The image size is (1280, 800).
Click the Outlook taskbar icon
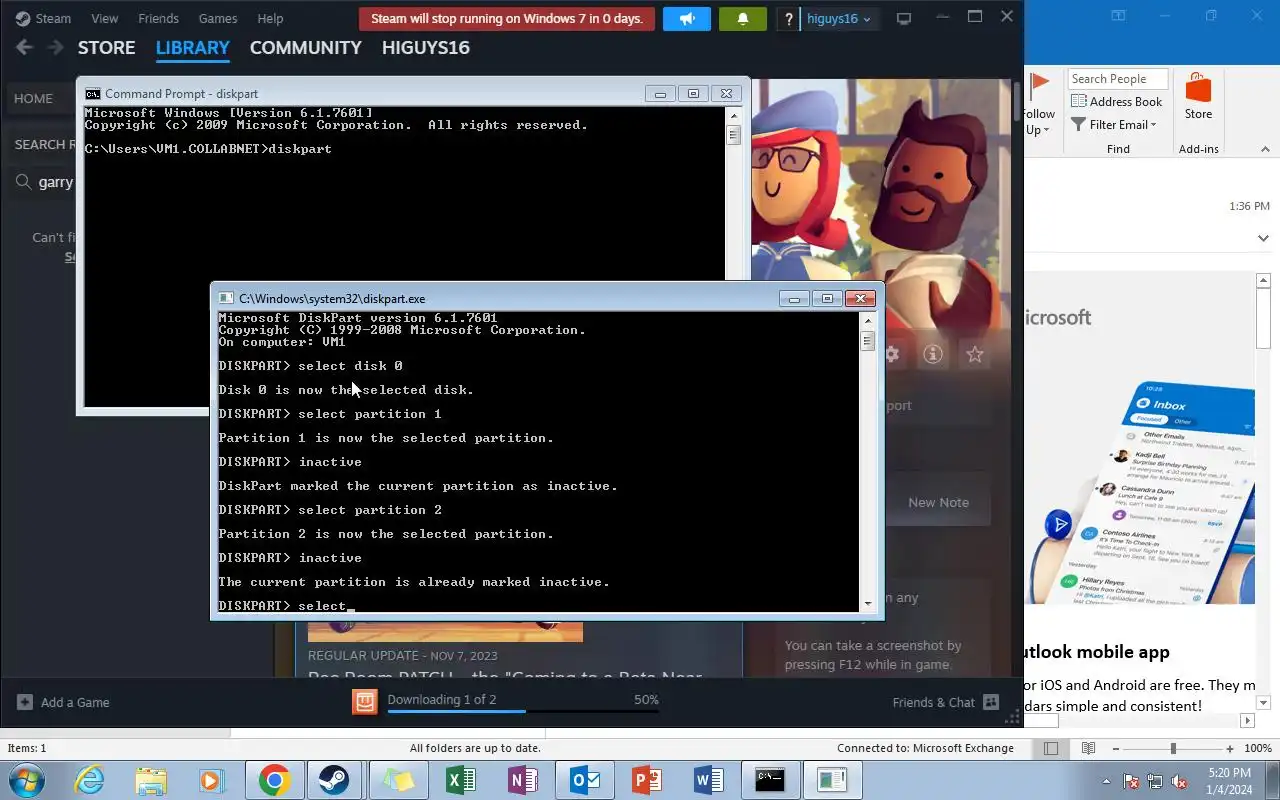pos(584,780)
